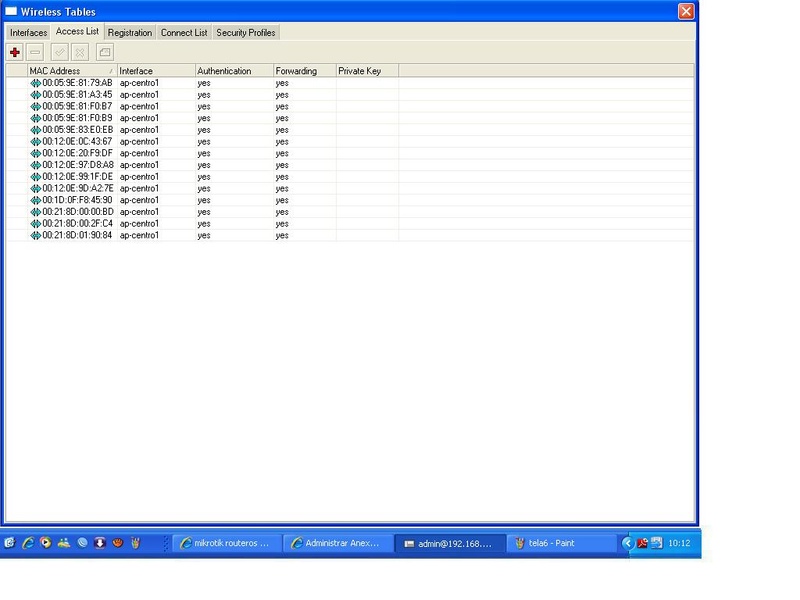Click the entry icon for 00:21:8D:00:2F:C4

tap(35, 224)
